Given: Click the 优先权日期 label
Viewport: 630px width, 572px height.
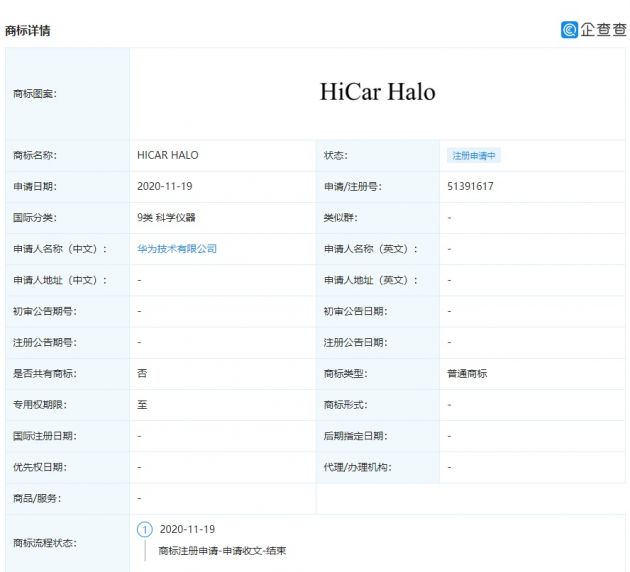Looking at the screenshot, I should [40, 467].
